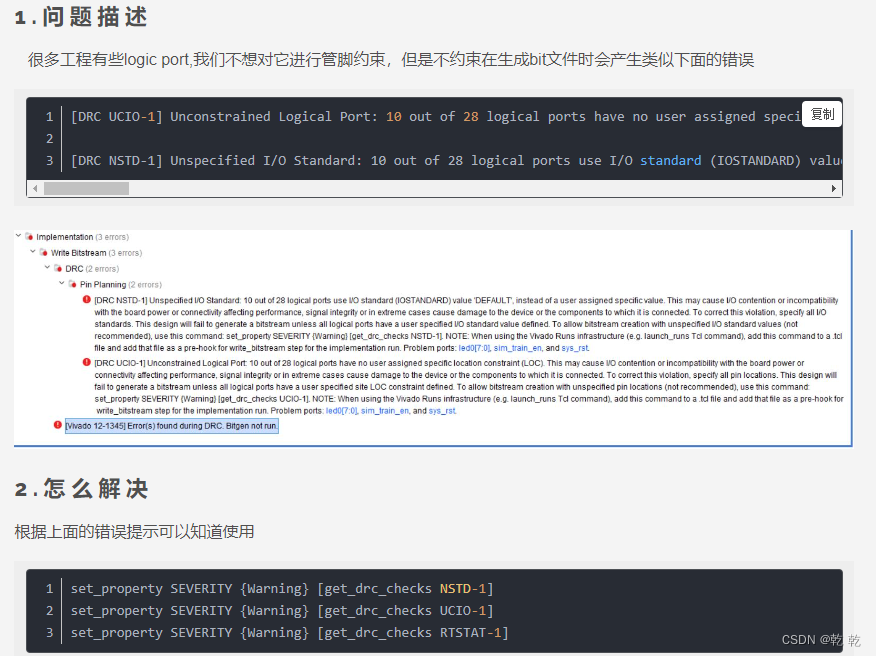Click the Pin Planning error folder icon
Image resolution: width=876 pixels, height=656 pixels.
tap(73, 284)
